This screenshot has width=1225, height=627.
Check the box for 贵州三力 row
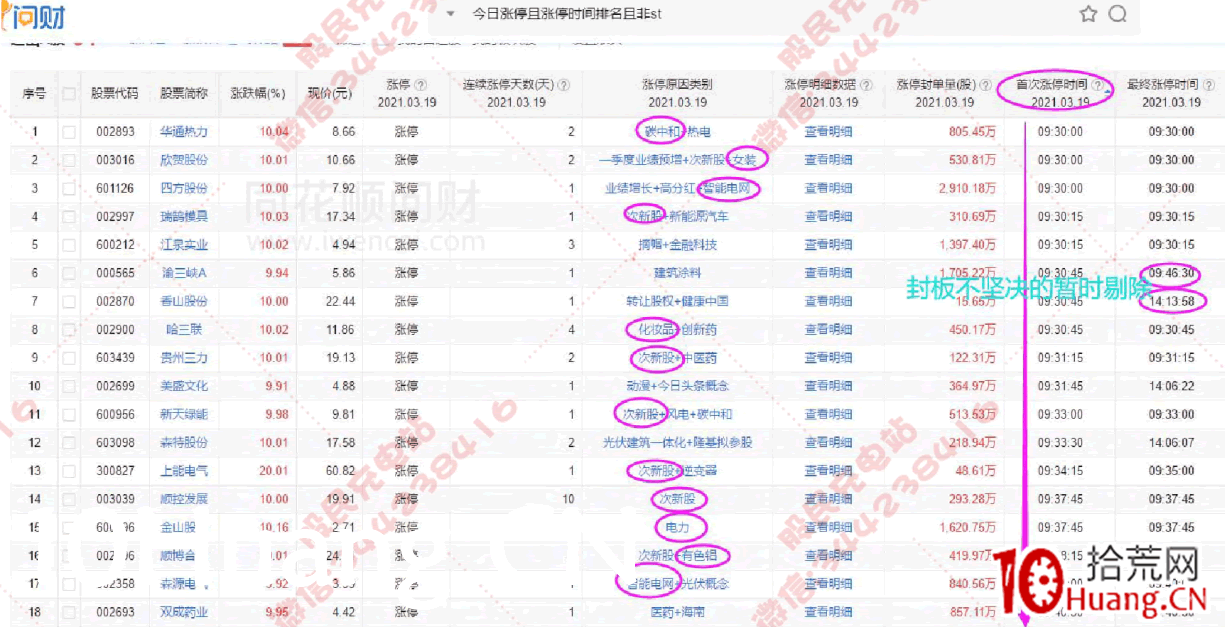(x=69, y=358)
